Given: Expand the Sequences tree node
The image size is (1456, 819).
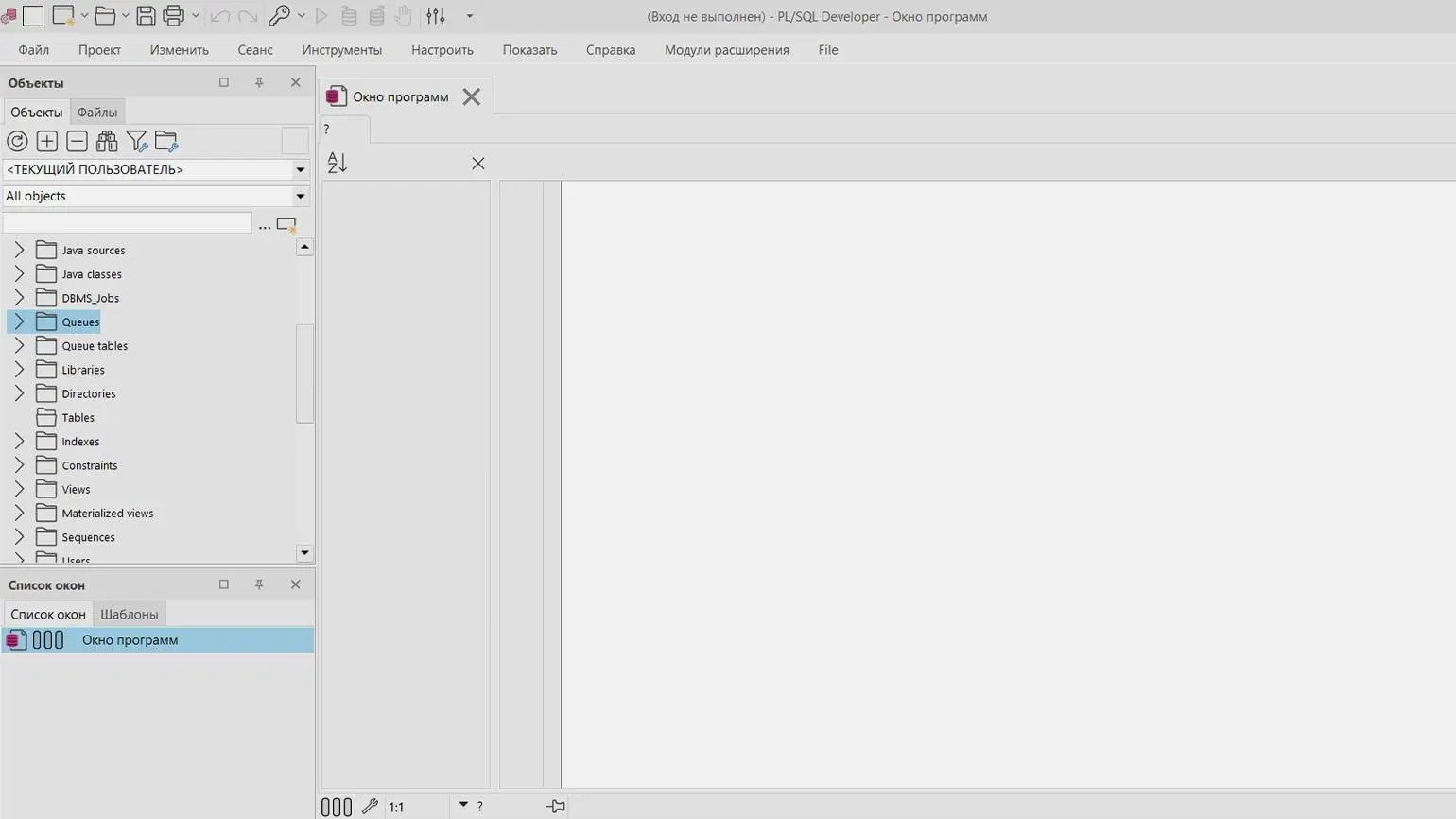Looking at the screenshot, I should pyautogui.click(x=19, y=536).
